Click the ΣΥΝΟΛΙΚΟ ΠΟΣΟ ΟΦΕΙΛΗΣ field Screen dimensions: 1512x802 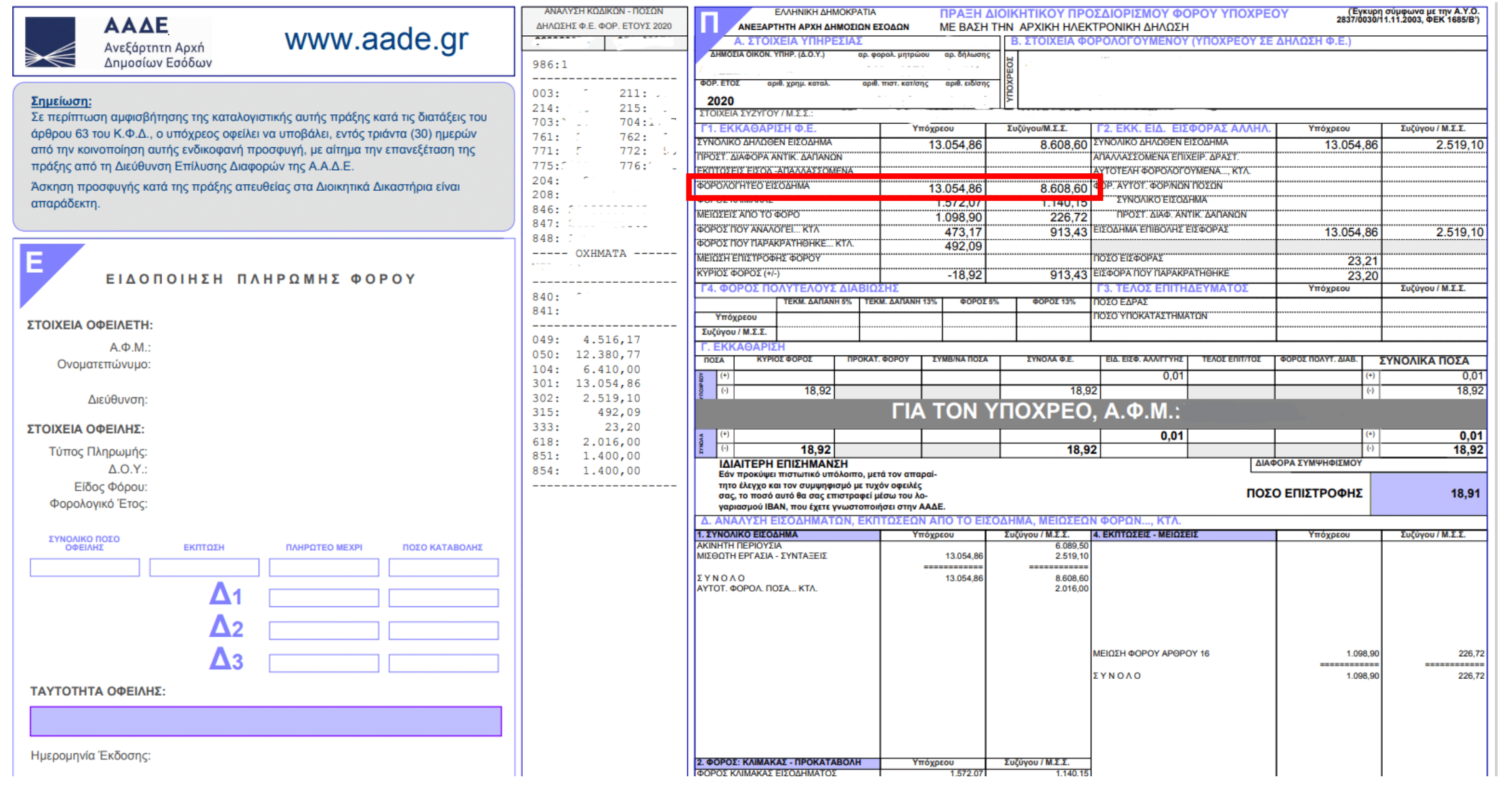[x=85, y=567]
